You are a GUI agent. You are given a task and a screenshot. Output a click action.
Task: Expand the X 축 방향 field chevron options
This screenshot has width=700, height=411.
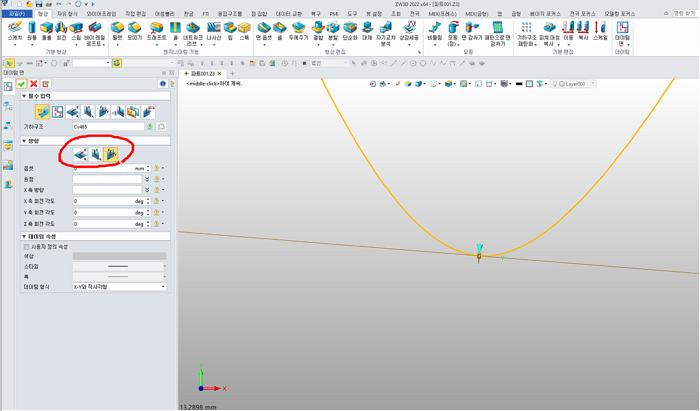147,190
